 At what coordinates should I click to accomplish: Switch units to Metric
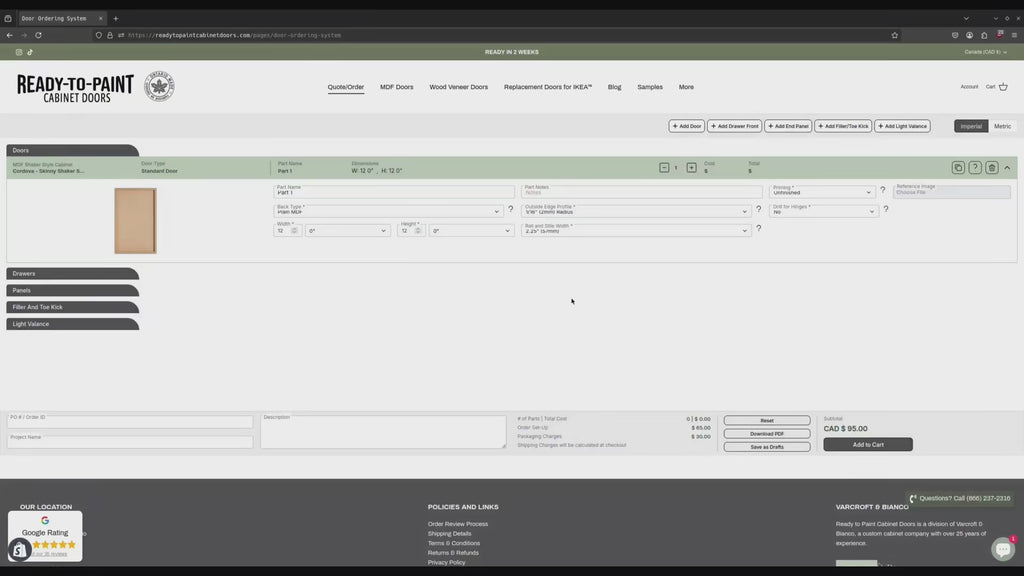[x=1002, y=126]
